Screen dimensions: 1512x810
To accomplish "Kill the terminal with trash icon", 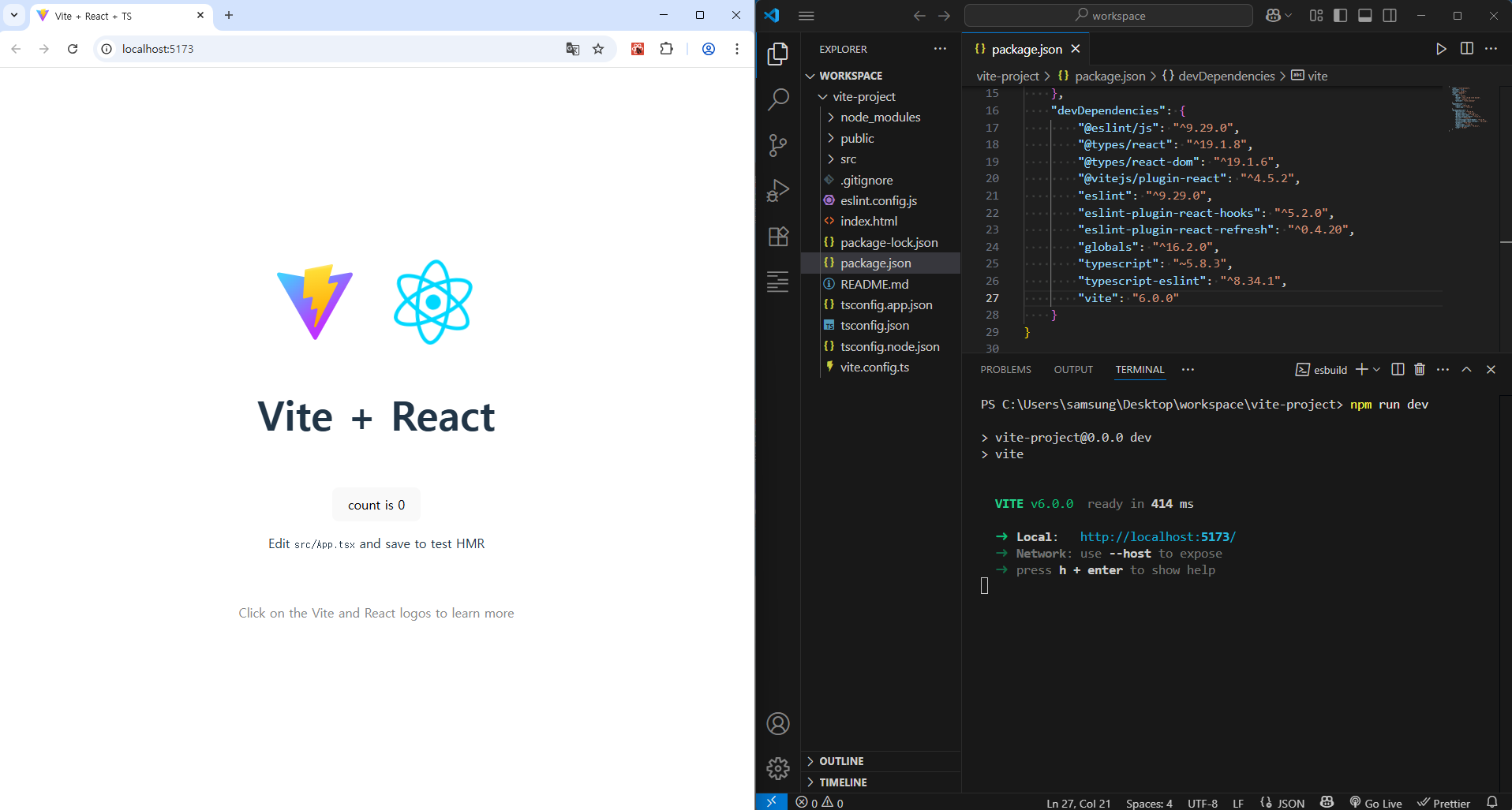I will coord(1420,369).
